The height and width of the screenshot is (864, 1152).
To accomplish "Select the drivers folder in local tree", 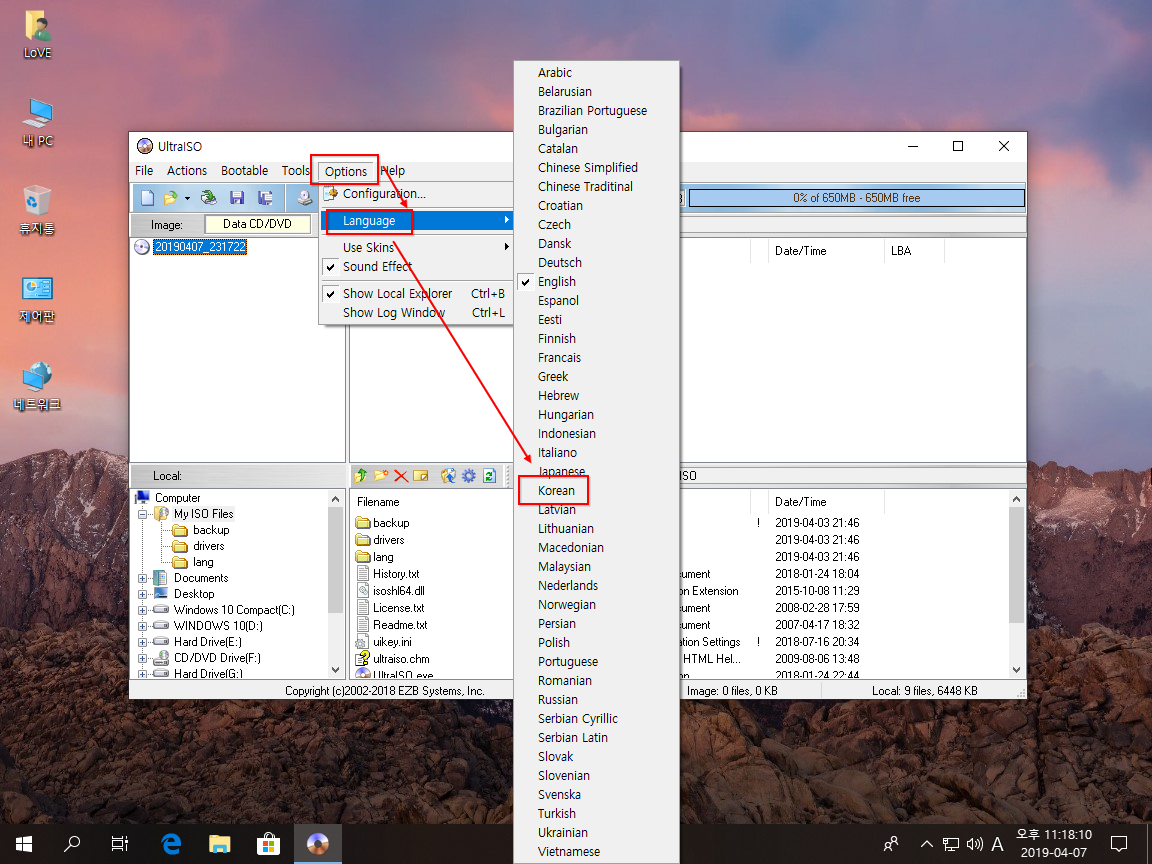I will (x=209, y=546).
